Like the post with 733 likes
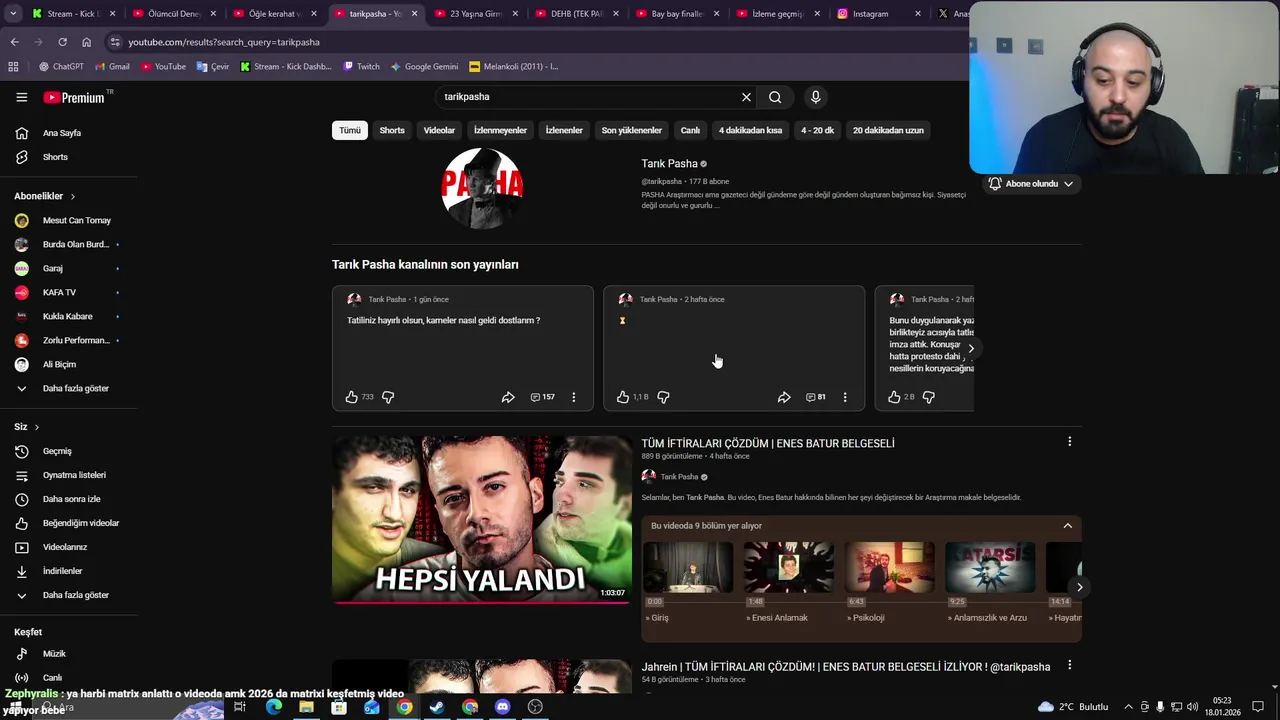Viewport: 1280px width, 720px height. point(351,397)
